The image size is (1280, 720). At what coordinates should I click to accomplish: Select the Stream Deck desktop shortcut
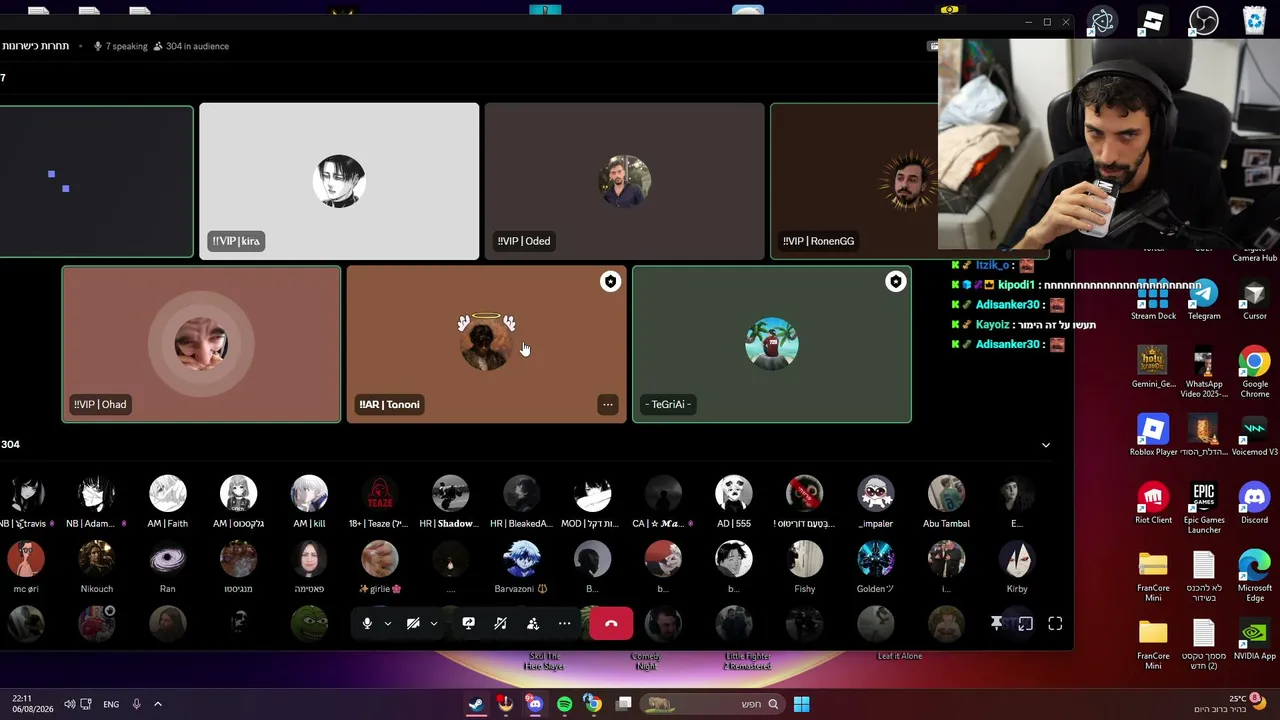pyautogui.click(x=1153, y=300)
